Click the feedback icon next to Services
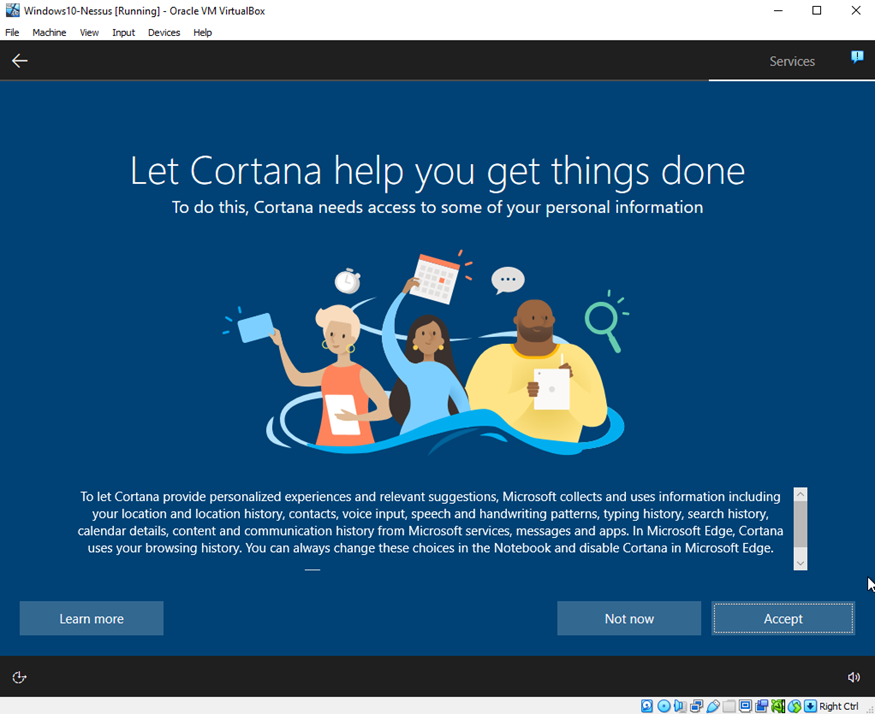The width and height of the screenshot is (875, 714). (x=857, y=57)
